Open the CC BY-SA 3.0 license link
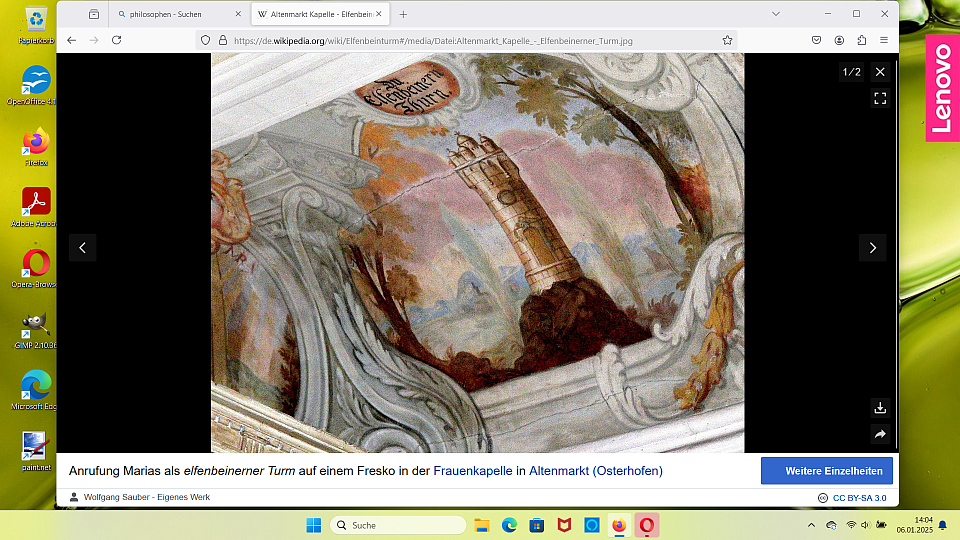960x540 pixels. point(859,498)
